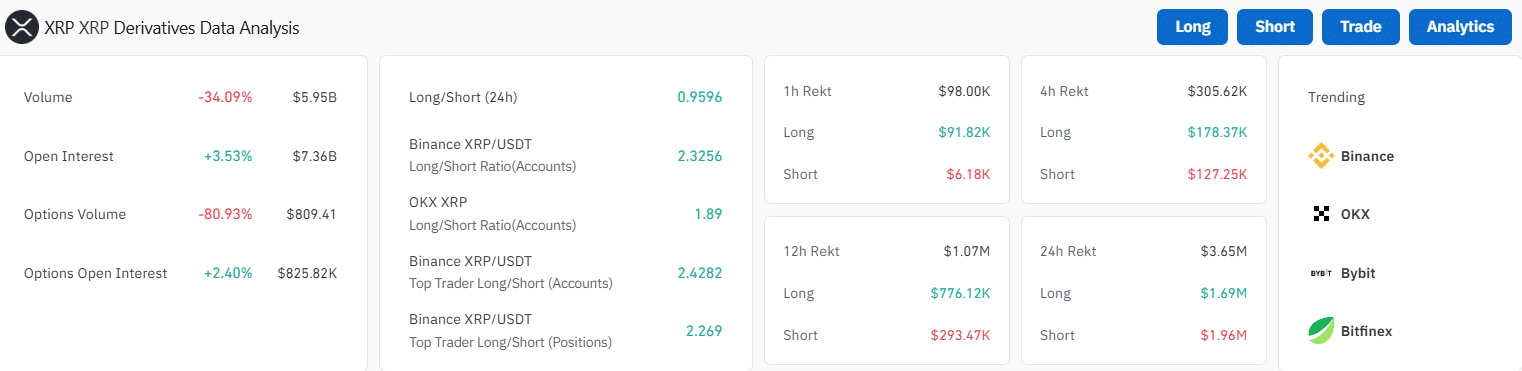Image resolution: width=1522 pixels, height=371 pixels.
Task: Select the OKX logo icon
Action: tap(1321, 214)
